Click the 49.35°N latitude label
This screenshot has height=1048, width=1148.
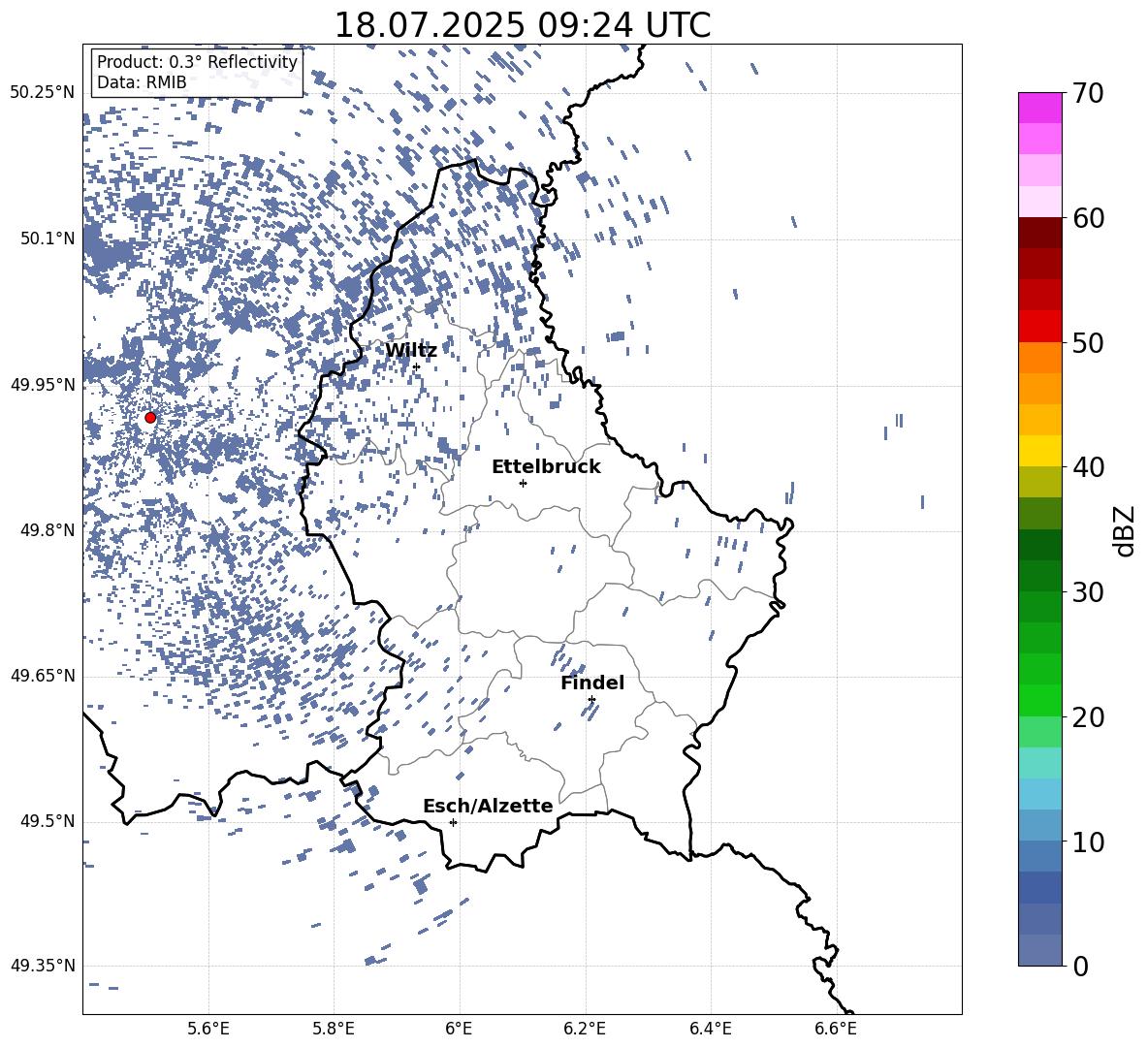click(43, 966)
